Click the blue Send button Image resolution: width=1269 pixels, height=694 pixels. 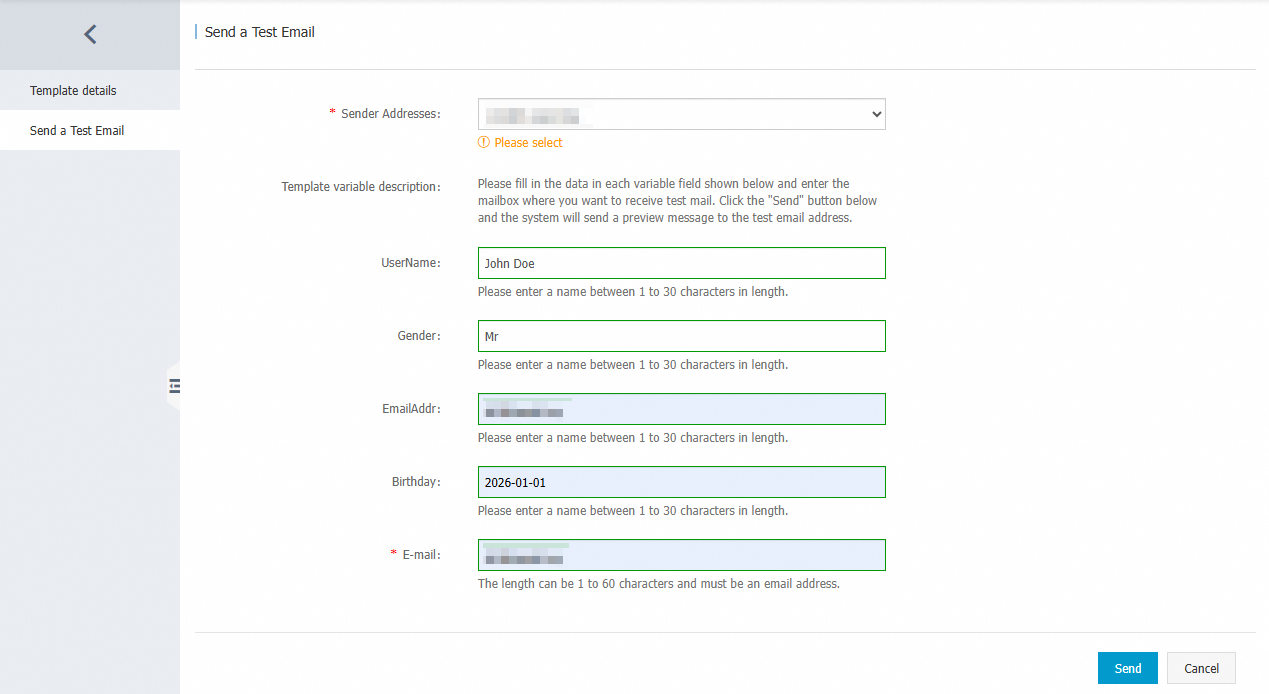click(x=1127, y=668)
